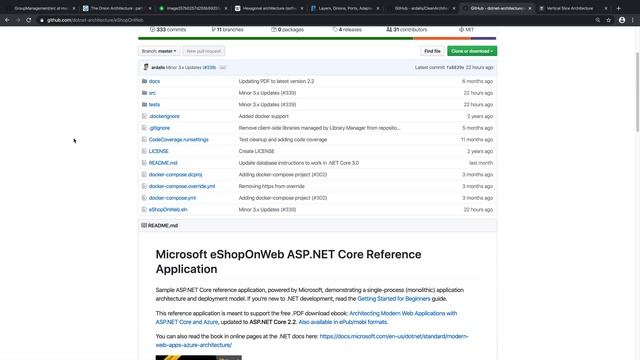Open the tests folder
Viewport: 640px width, 360px height.
(x=154, y=104)
